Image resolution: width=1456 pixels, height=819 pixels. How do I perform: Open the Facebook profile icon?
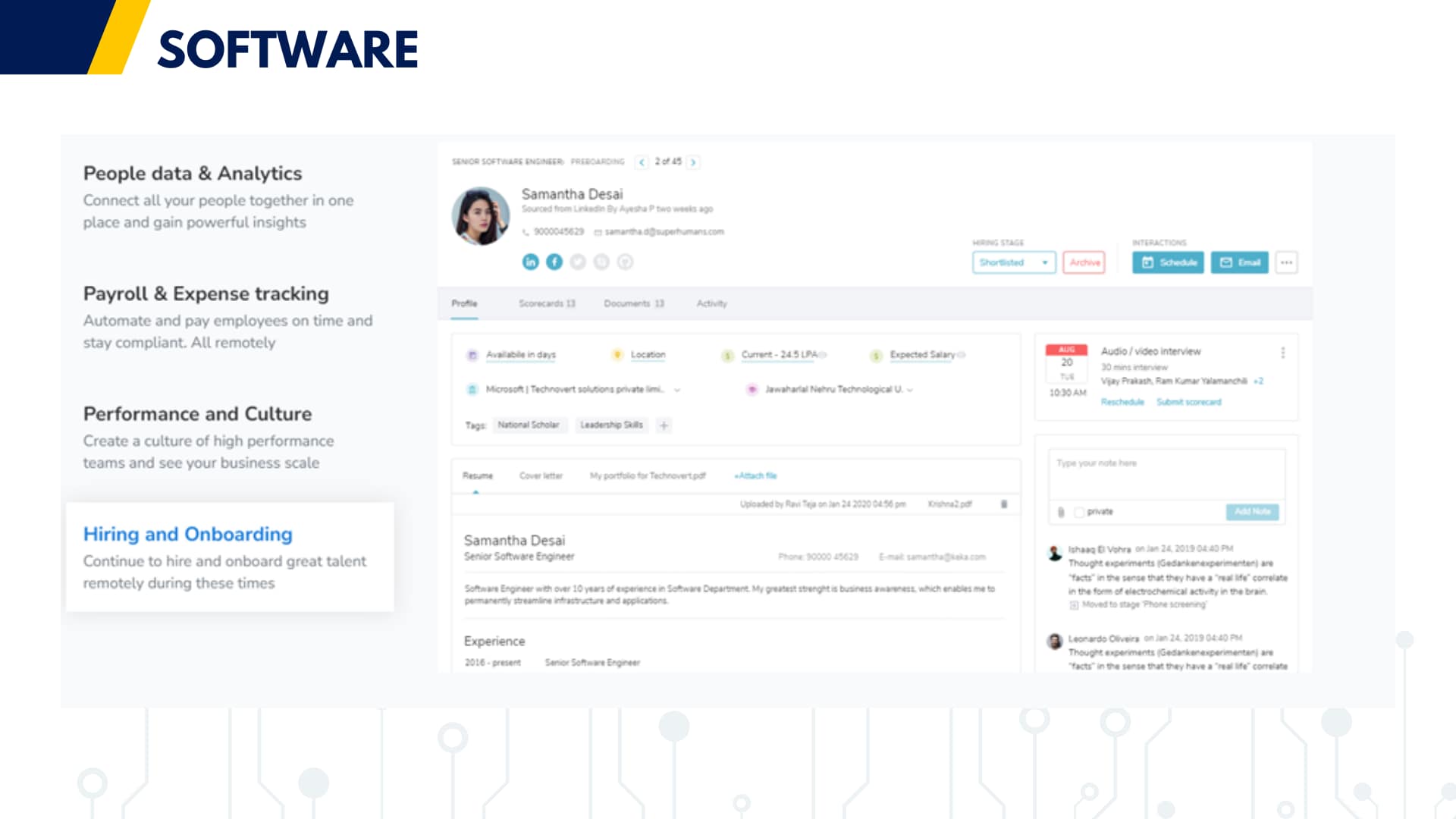554,262
